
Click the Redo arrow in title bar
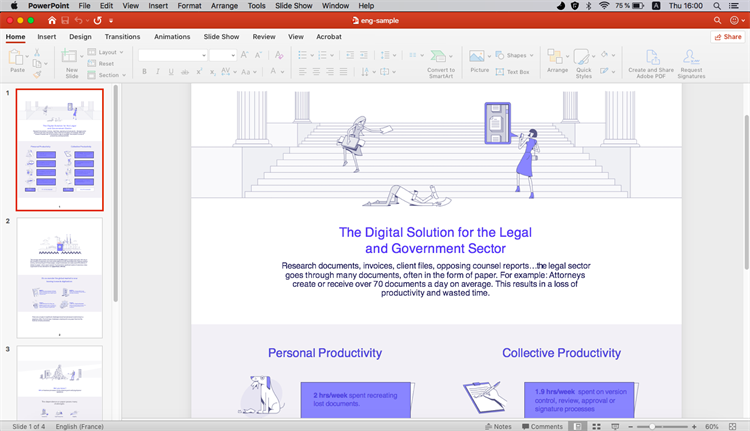98,20
